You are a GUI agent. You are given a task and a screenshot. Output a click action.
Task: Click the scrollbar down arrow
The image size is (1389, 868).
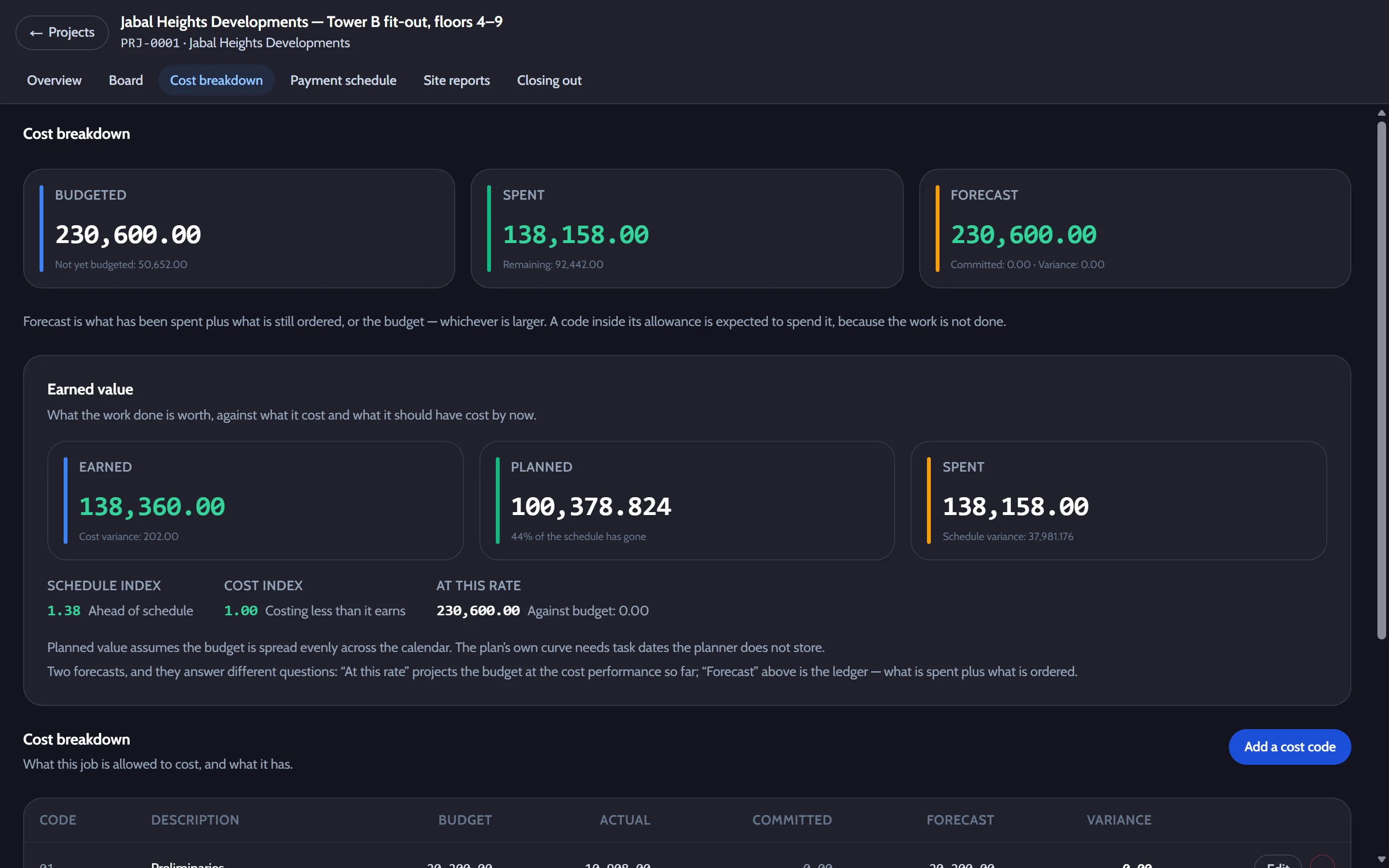coord(1382,859)
